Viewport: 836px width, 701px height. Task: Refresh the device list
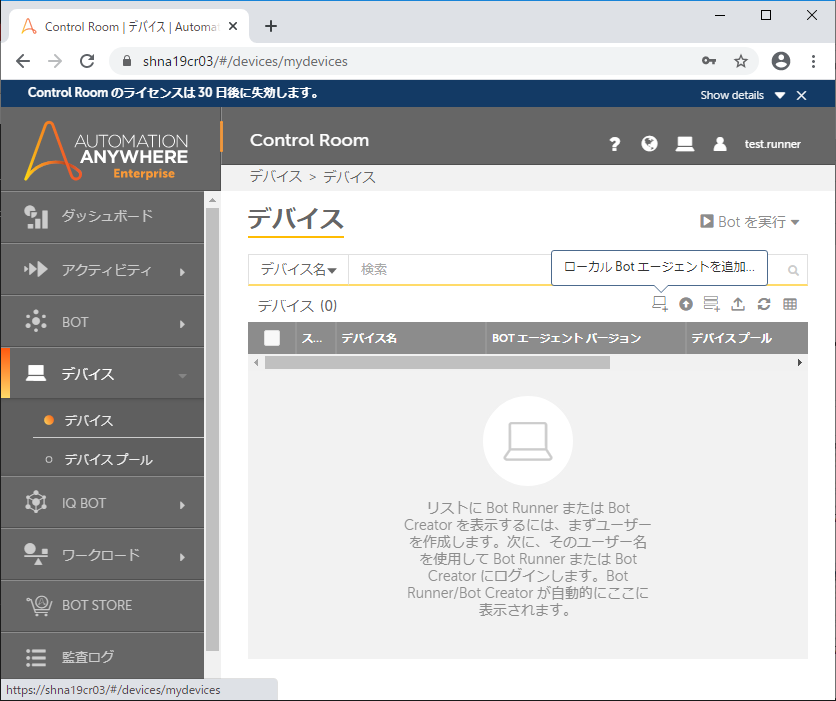click(x=764, y=305)
